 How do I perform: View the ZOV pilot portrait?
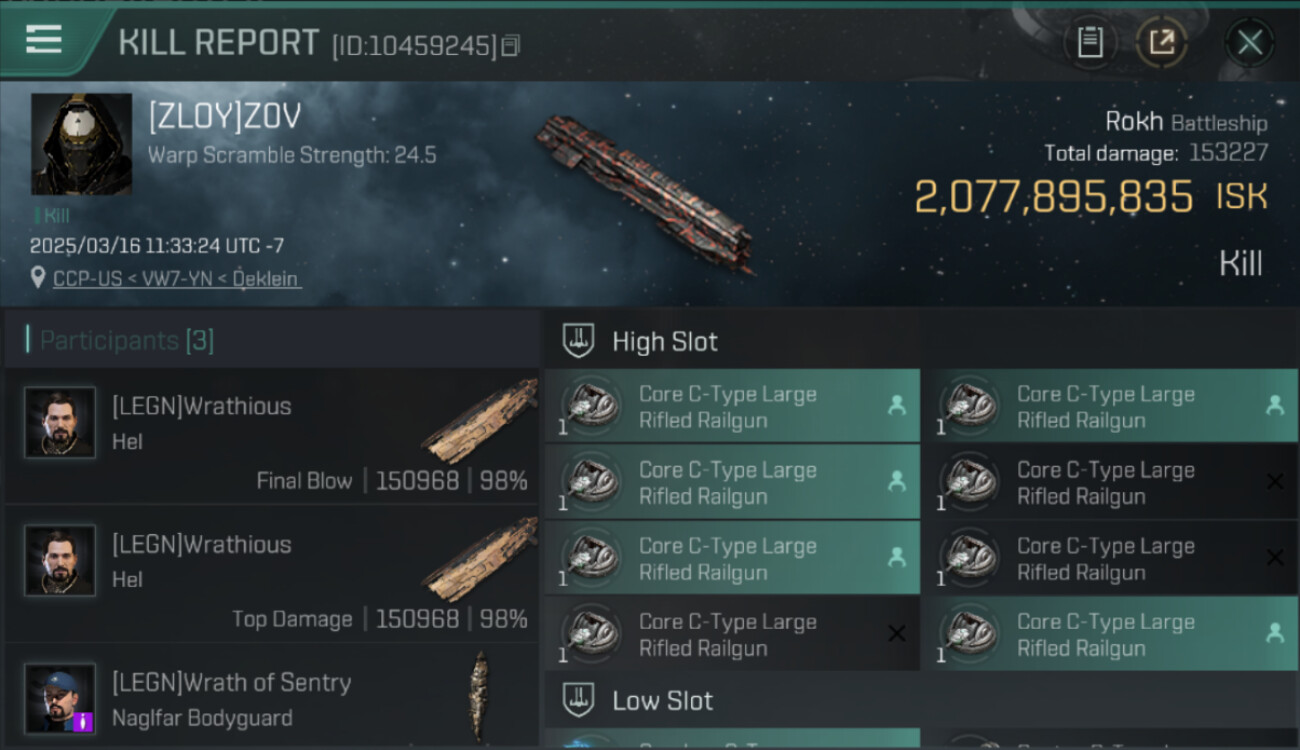(x=81, y=144)
